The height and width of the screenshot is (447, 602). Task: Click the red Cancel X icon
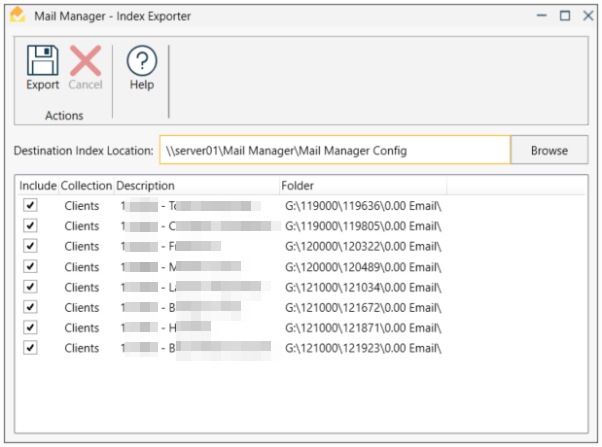point(85,61)
